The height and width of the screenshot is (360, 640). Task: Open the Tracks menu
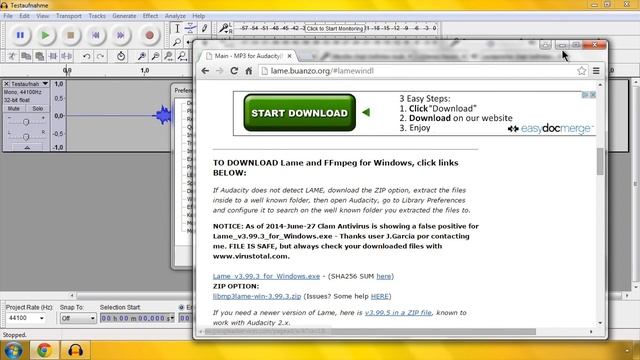click(97, 16)
